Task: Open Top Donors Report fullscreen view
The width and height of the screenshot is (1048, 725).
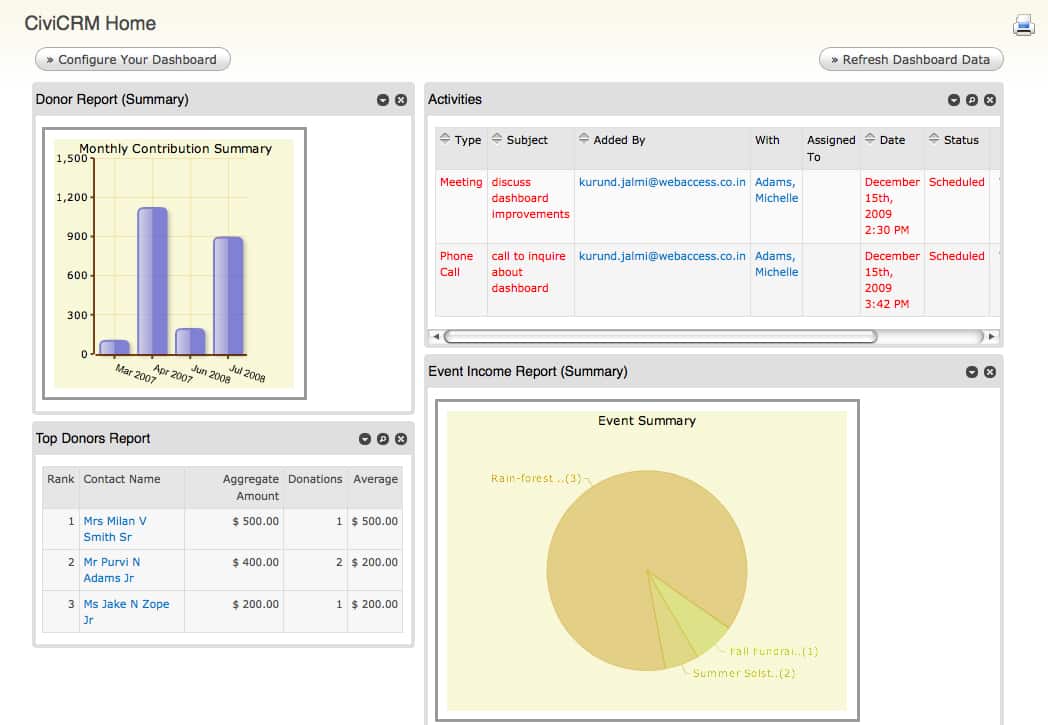Action: [x=383, y=438]
